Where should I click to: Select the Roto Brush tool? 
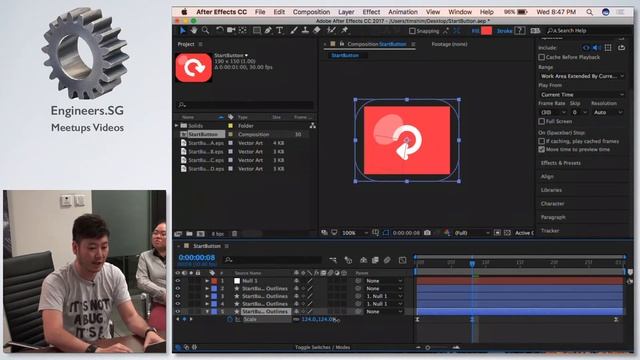331,31
